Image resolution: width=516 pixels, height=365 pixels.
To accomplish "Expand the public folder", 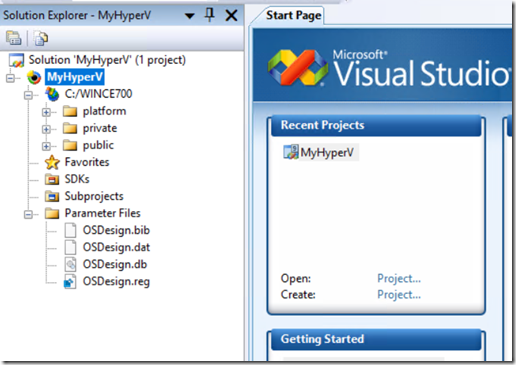I will tap(46, 146).
